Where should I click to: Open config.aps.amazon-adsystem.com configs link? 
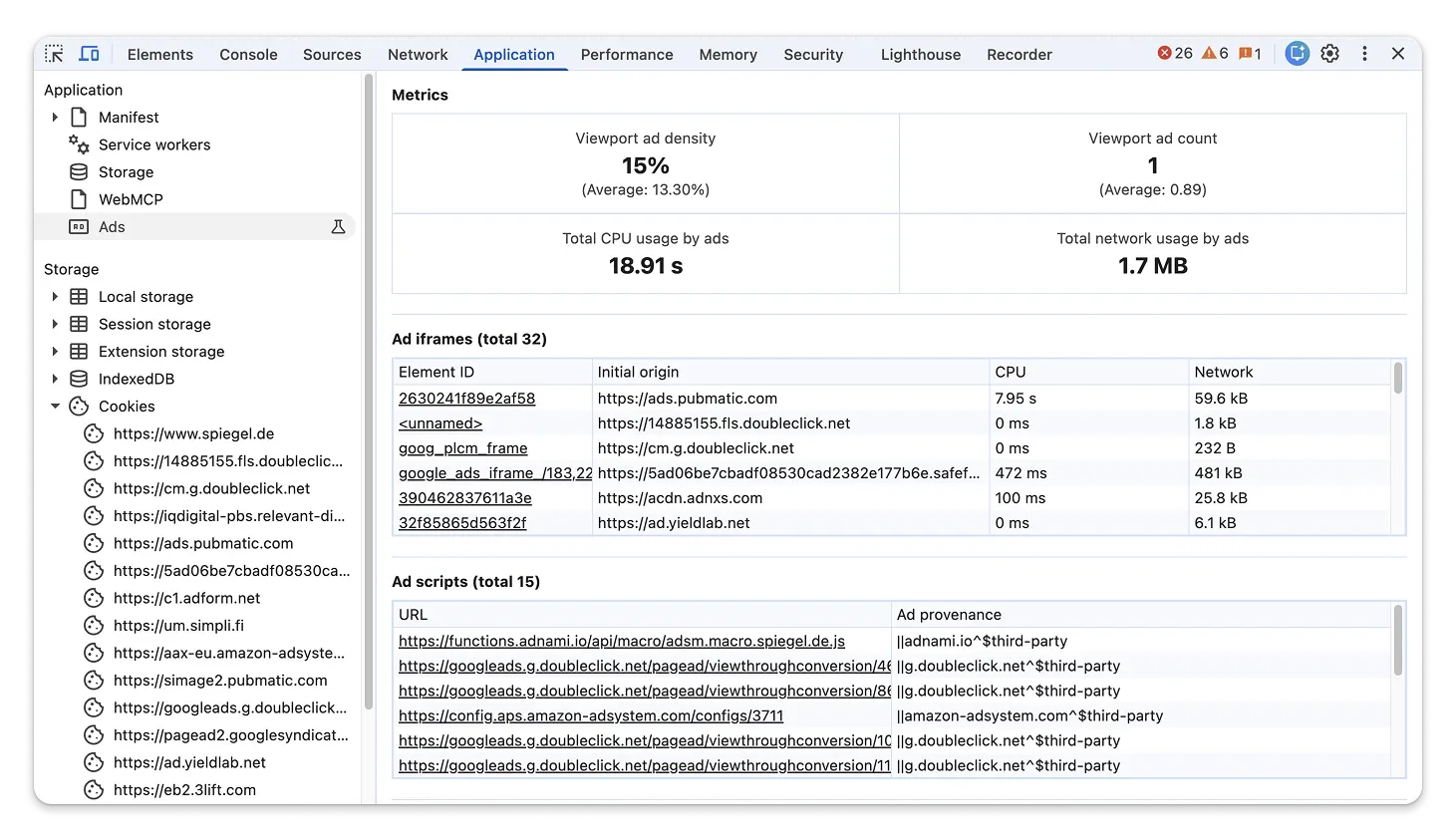click(591, 715)
